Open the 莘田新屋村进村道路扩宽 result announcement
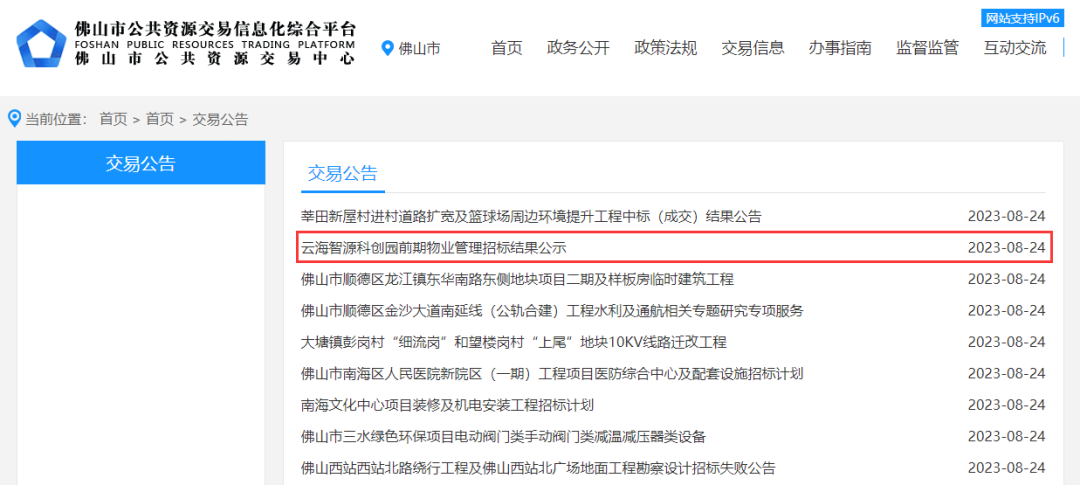 pyautogui.click(x=531, y=216)
